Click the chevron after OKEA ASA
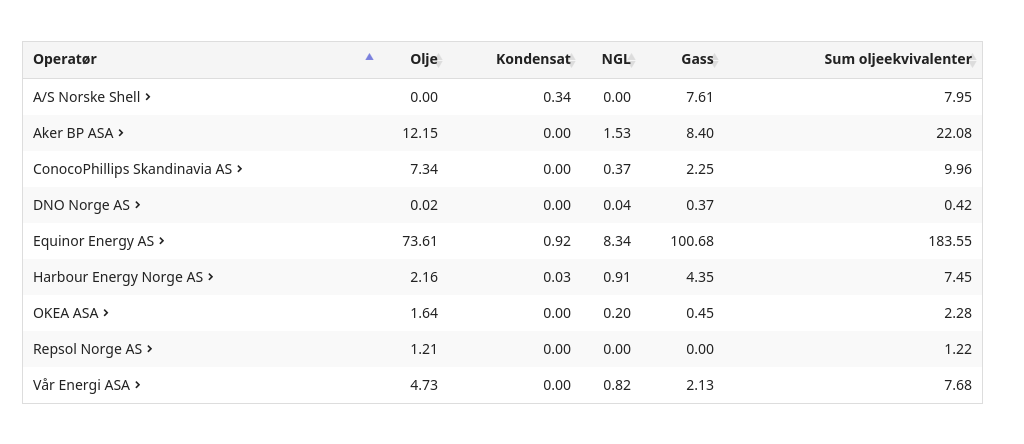 pos(106,313)
